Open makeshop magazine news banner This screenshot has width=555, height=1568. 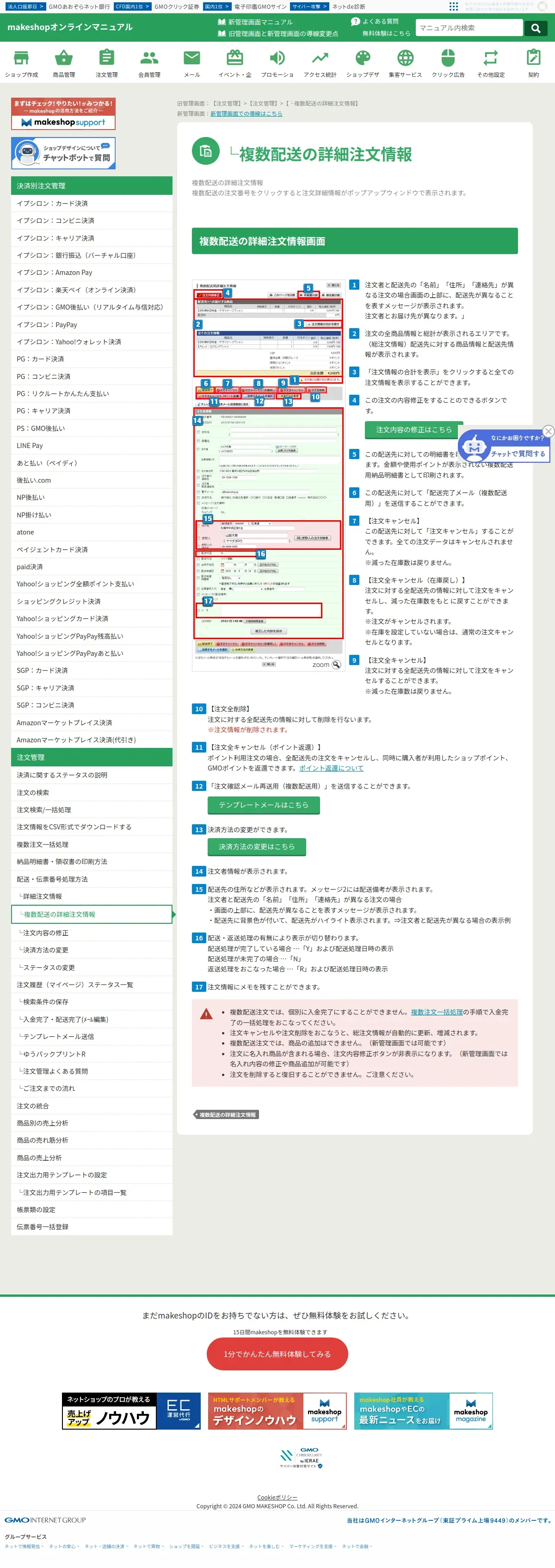coord(424,1411)
